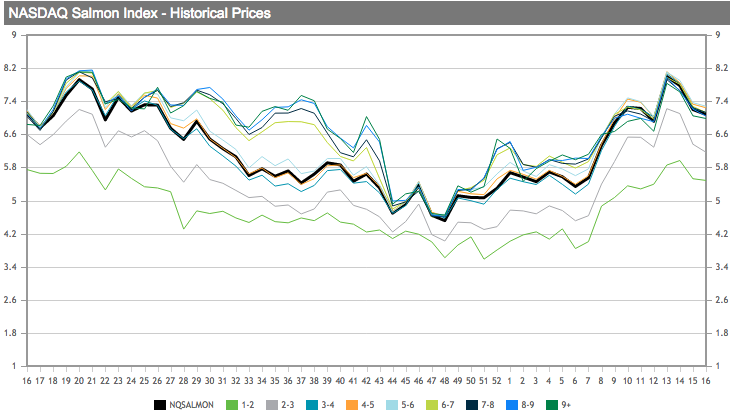
Task: Click the blue 8-9 legend swatch
Action: click(512, 405)
